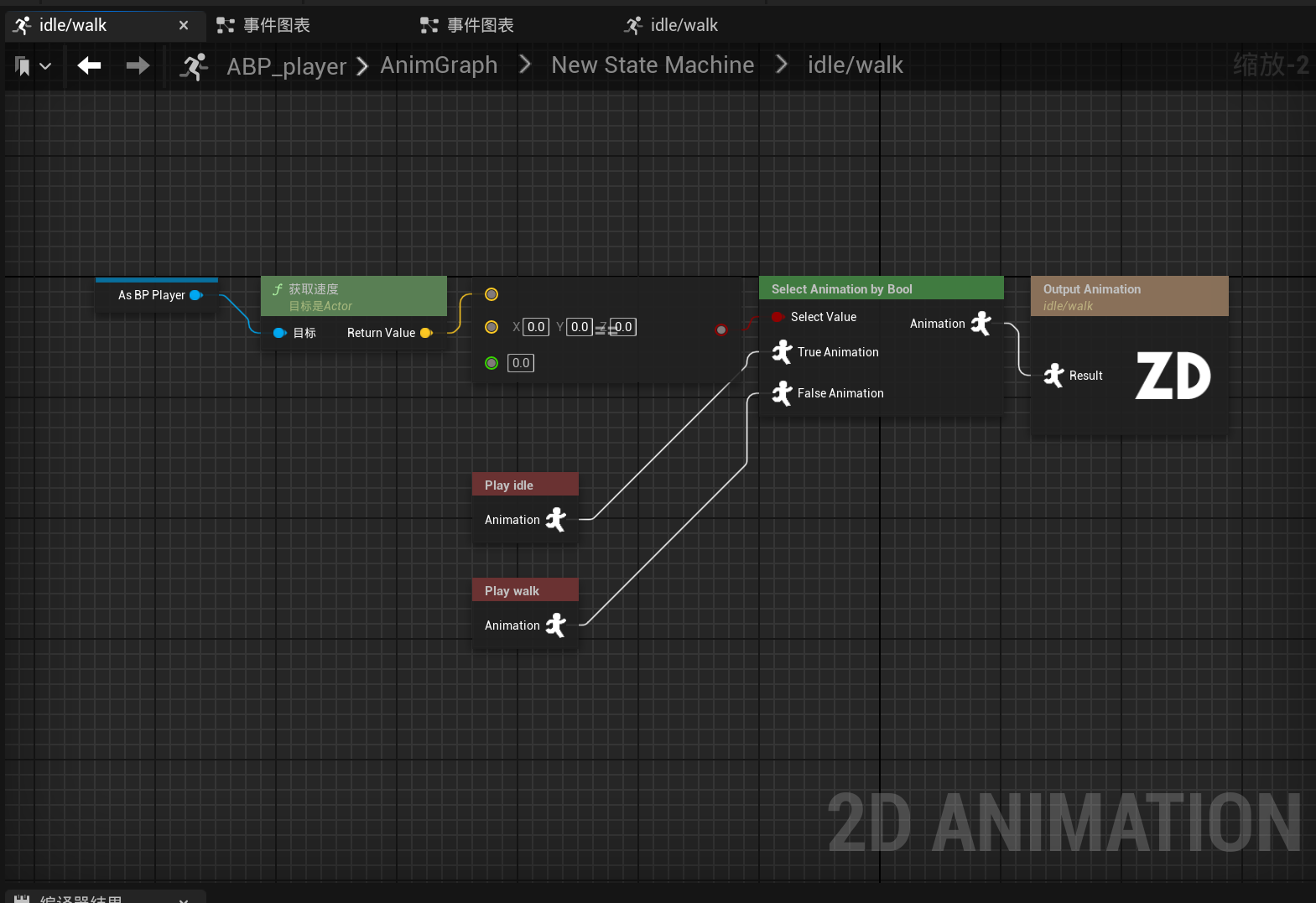Screen dimensions: 1316x903
Task: Click the 目标 input pin
Action: click(280, 333)
